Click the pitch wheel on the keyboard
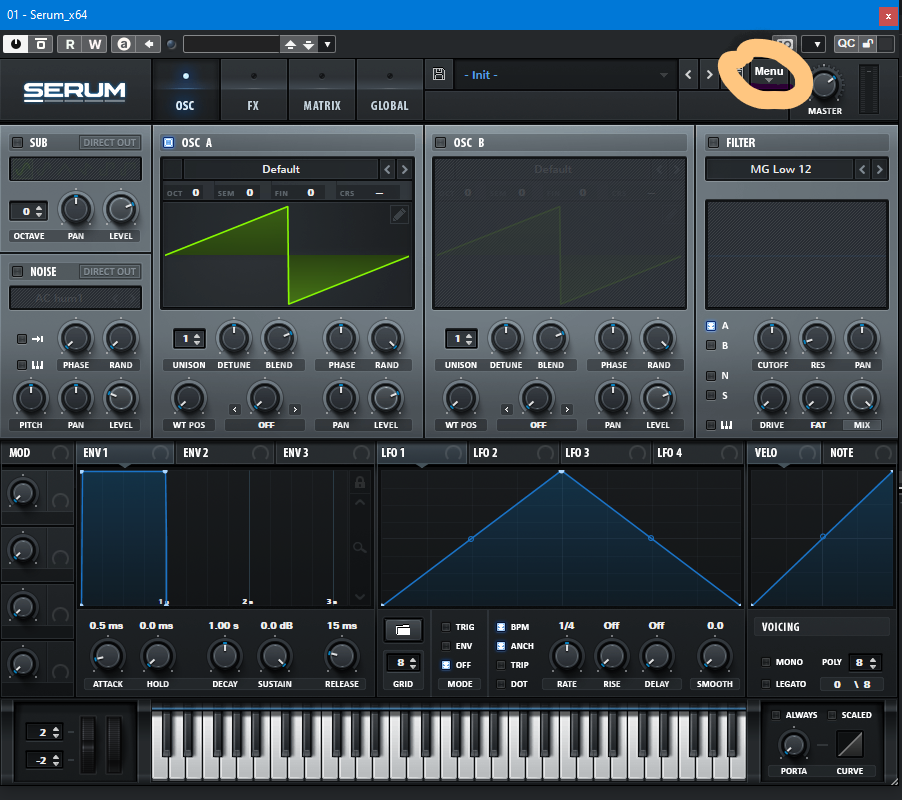902x800 pixels. [x=89, y=745]
